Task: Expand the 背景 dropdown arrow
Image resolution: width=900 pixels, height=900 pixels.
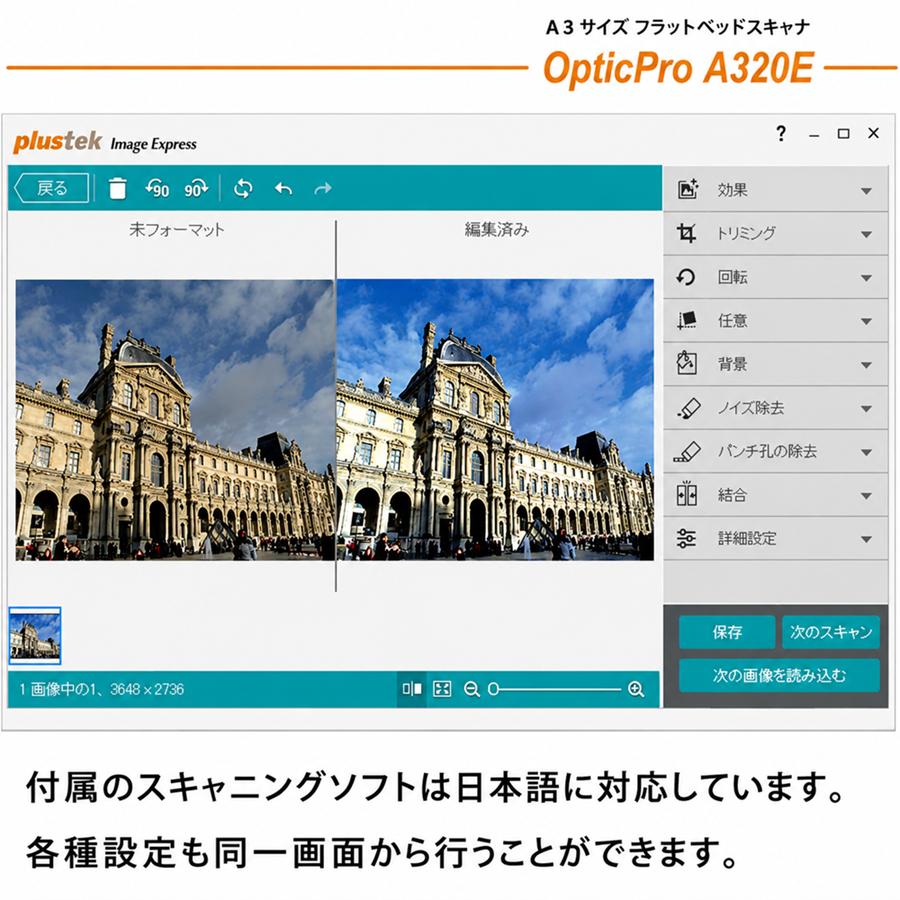Action: pyautogui.click(x=866, y=366)
